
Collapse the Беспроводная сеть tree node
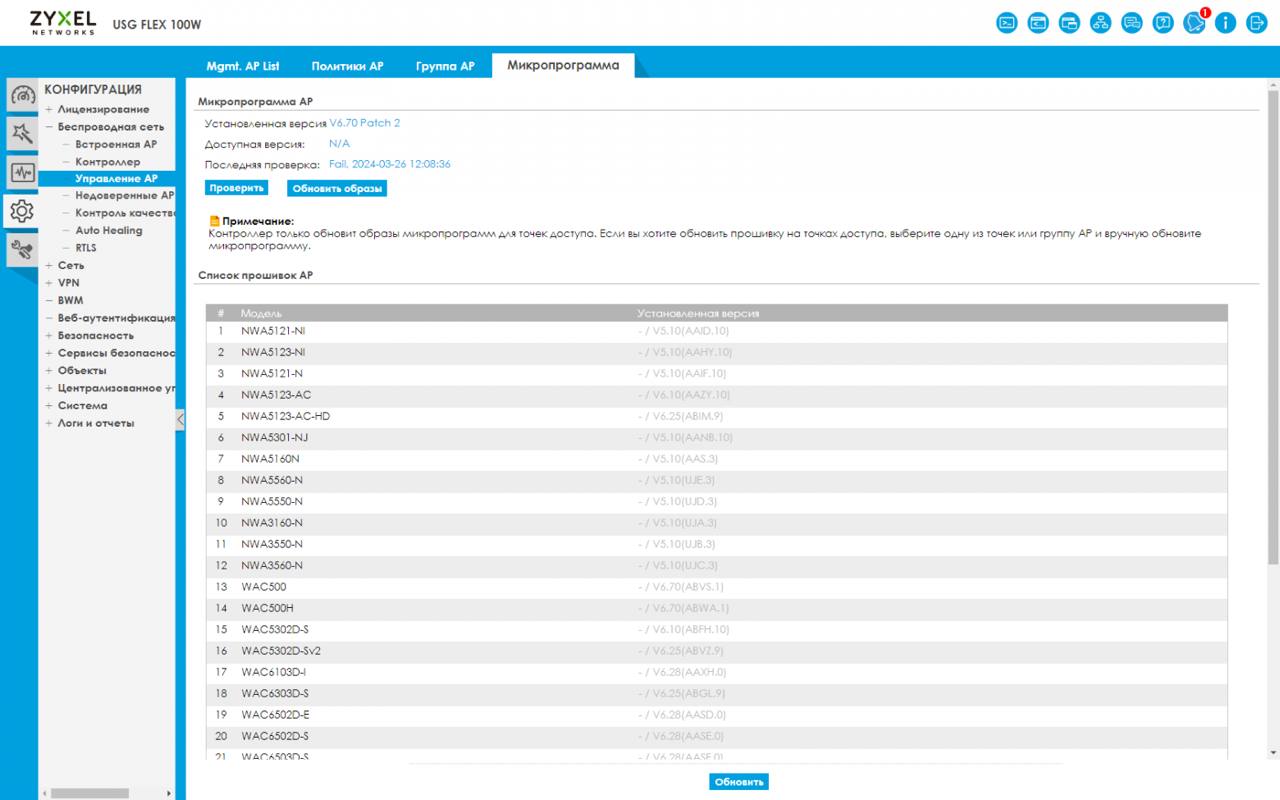tap(49, 127)
